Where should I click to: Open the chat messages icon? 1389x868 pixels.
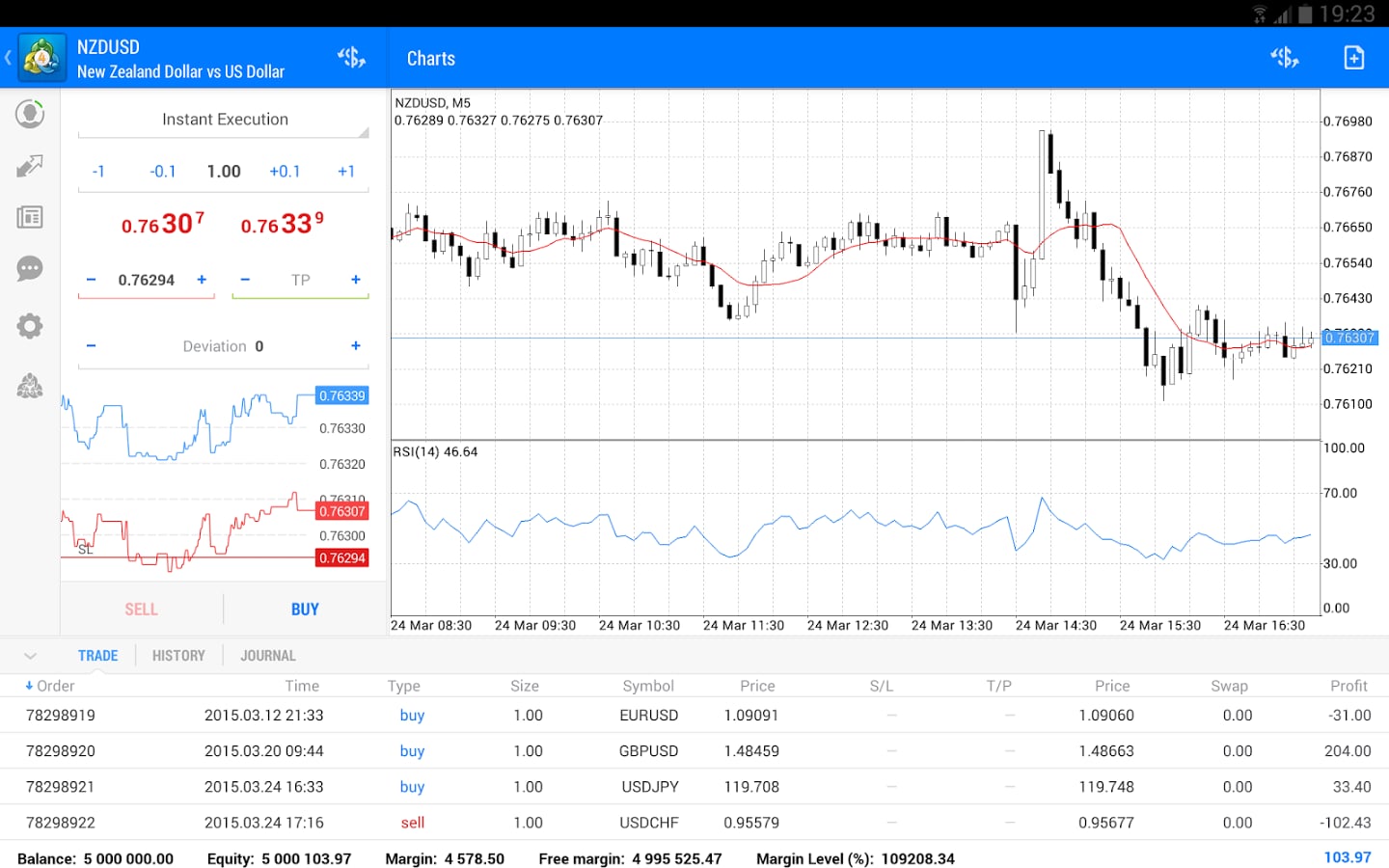[30, 268]
